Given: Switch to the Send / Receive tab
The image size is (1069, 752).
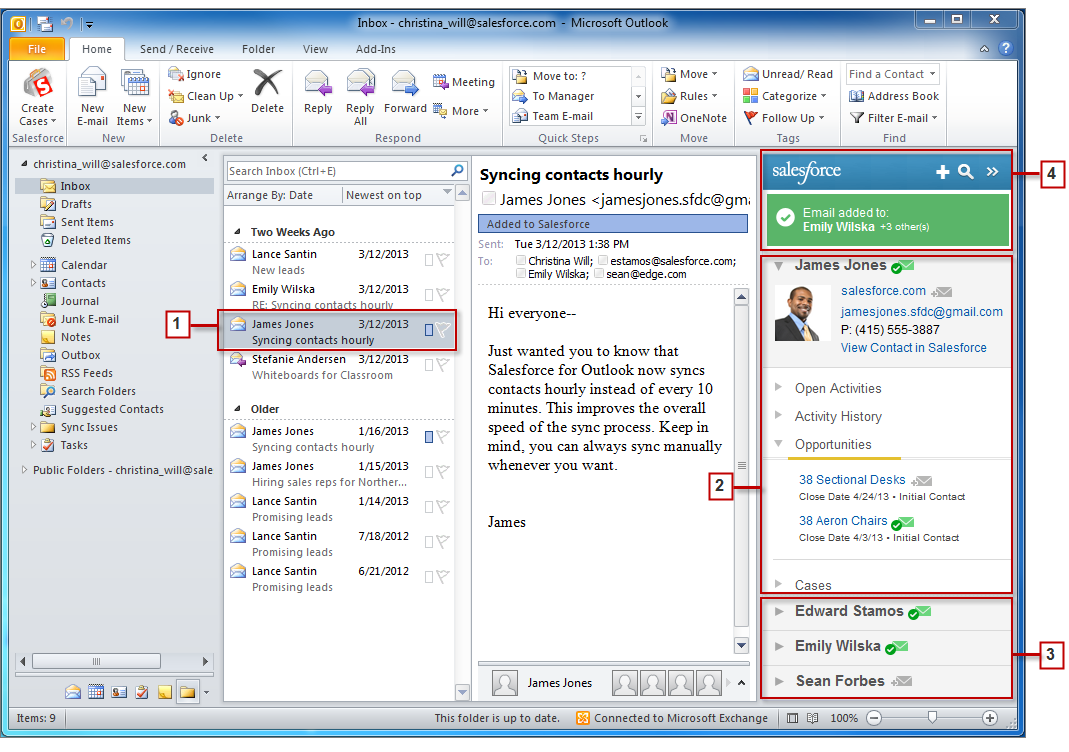Looking at the screenshot, I should [177, 49].
